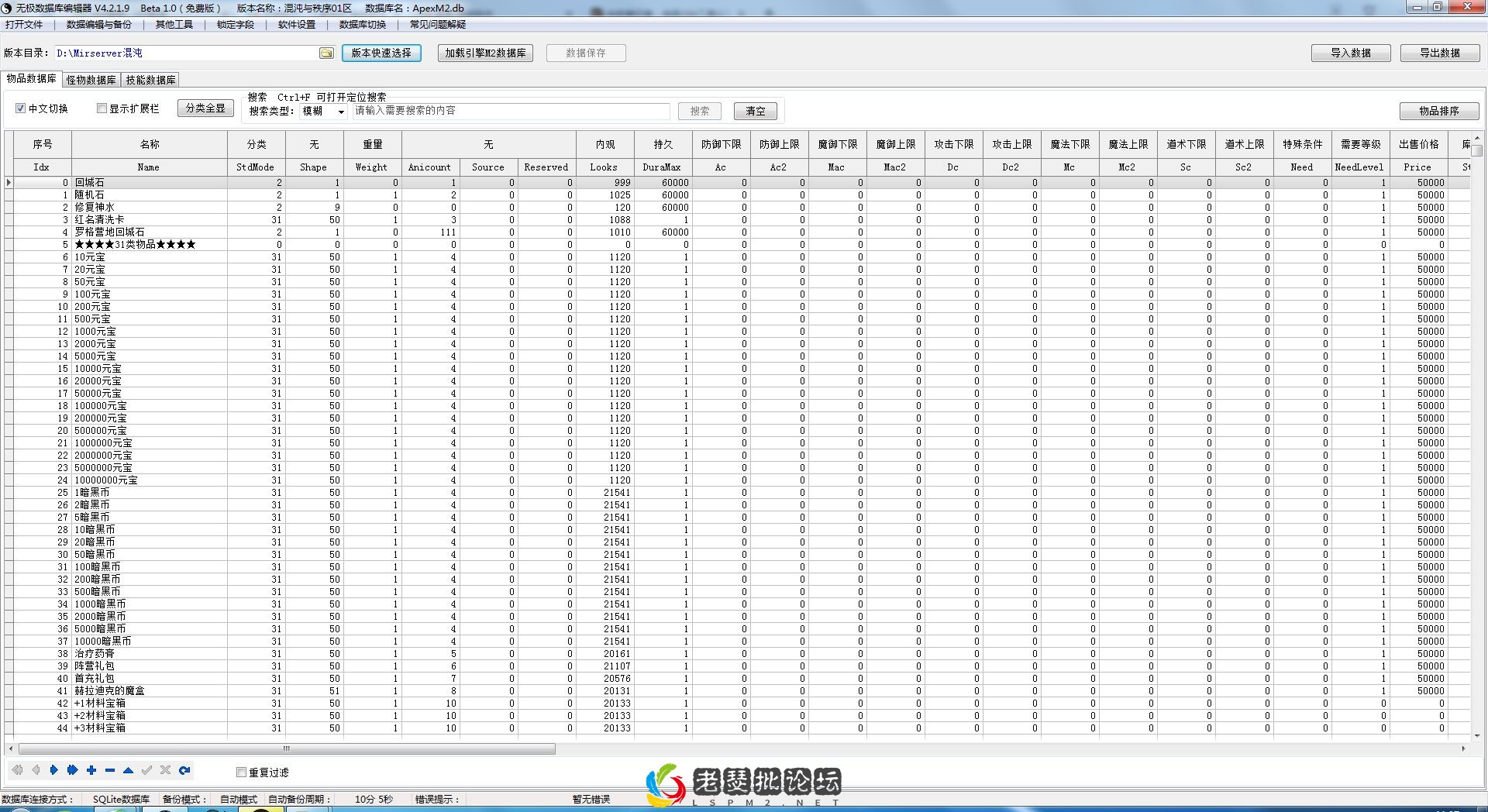Select the 回城石 item row

tap(736, 183)
